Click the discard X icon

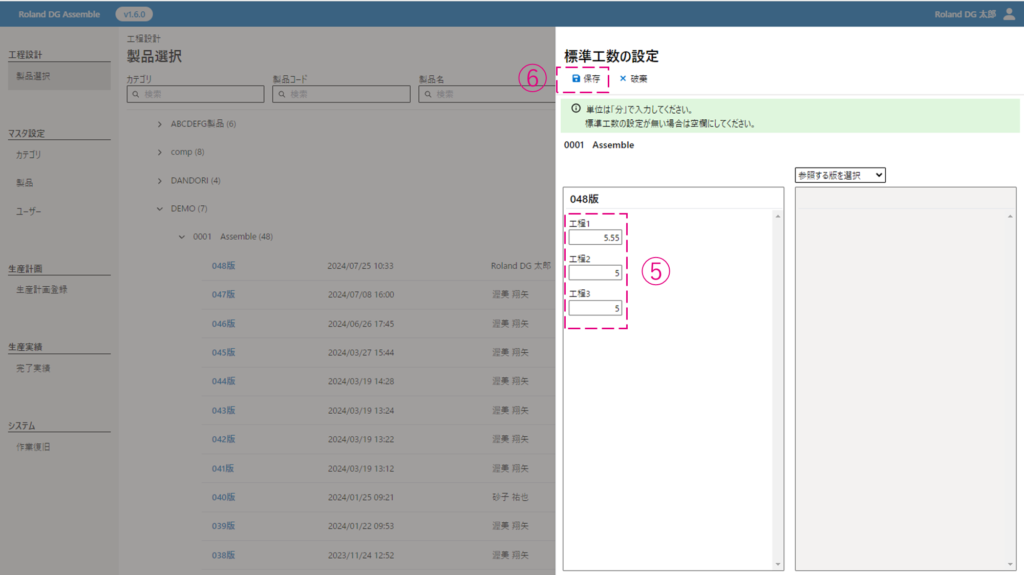coord(623,78)
